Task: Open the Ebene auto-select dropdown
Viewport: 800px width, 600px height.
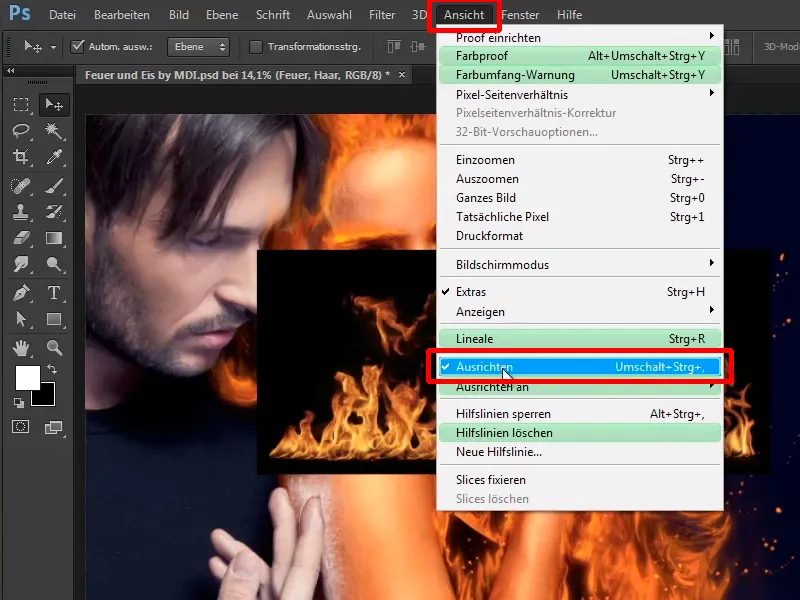Action: point(198,47)
